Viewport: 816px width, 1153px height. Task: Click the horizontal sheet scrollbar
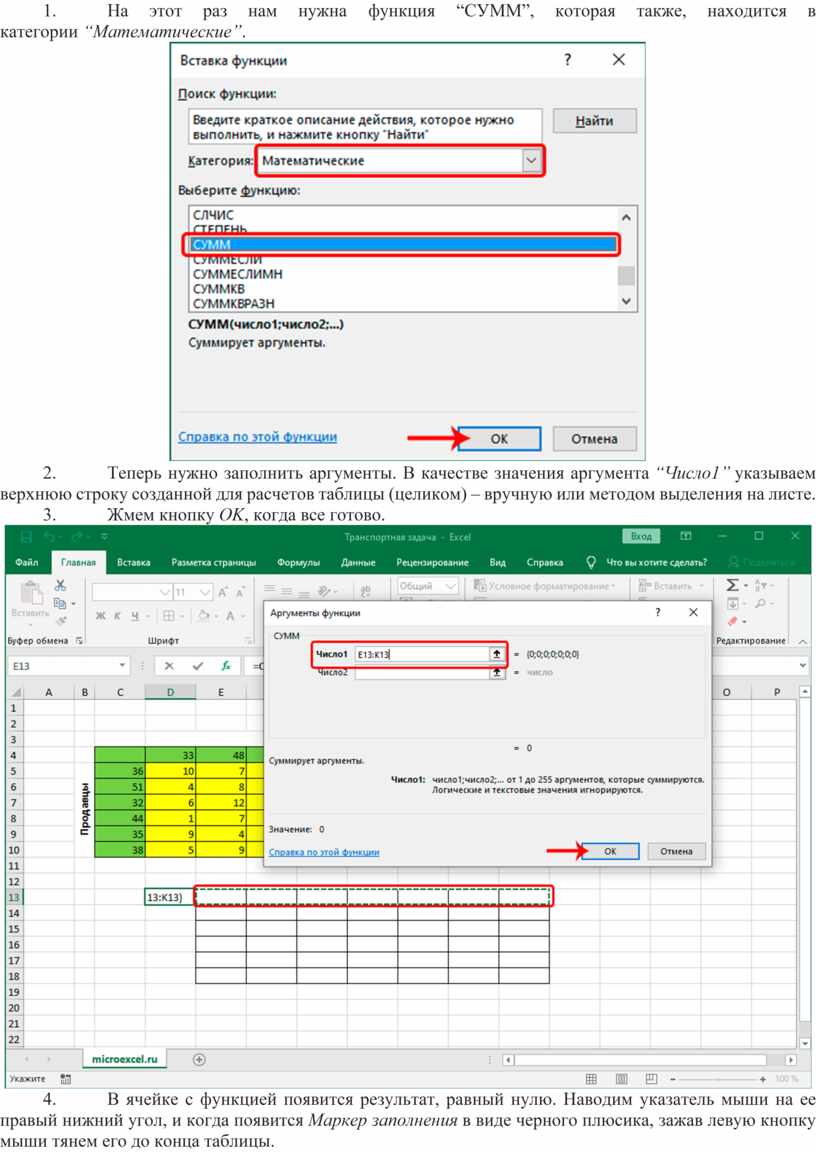[640, 1060]
